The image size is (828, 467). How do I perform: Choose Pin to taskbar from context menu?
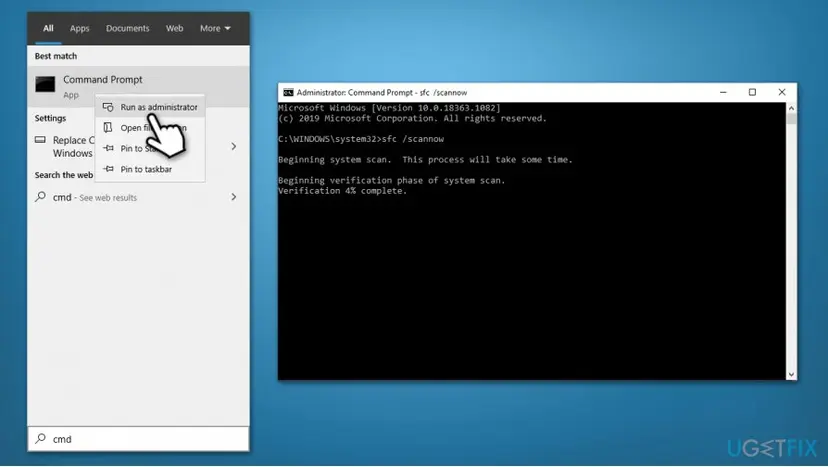point(150,169)
